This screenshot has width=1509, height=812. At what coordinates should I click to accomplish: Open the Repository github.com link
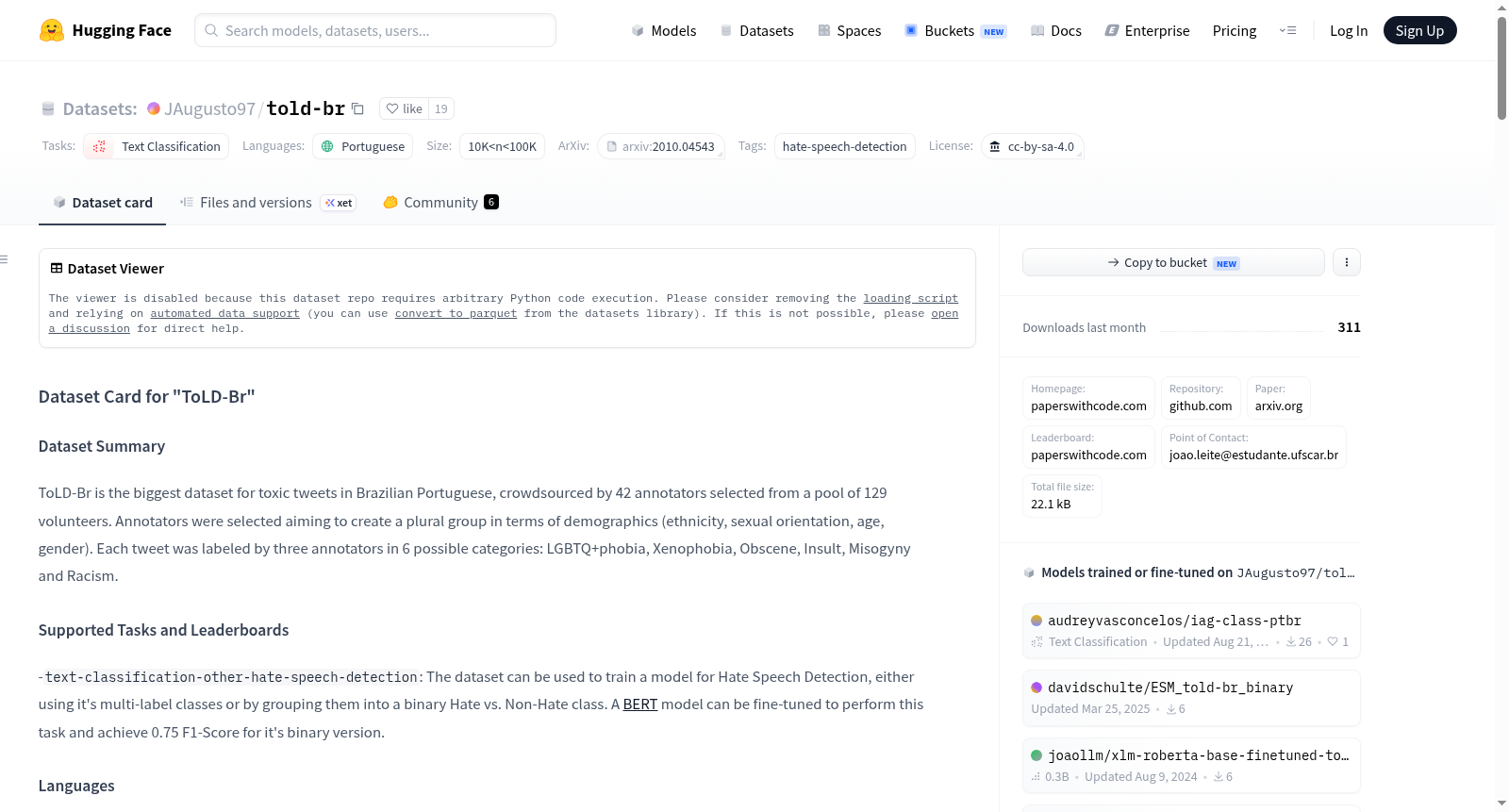1201,398
